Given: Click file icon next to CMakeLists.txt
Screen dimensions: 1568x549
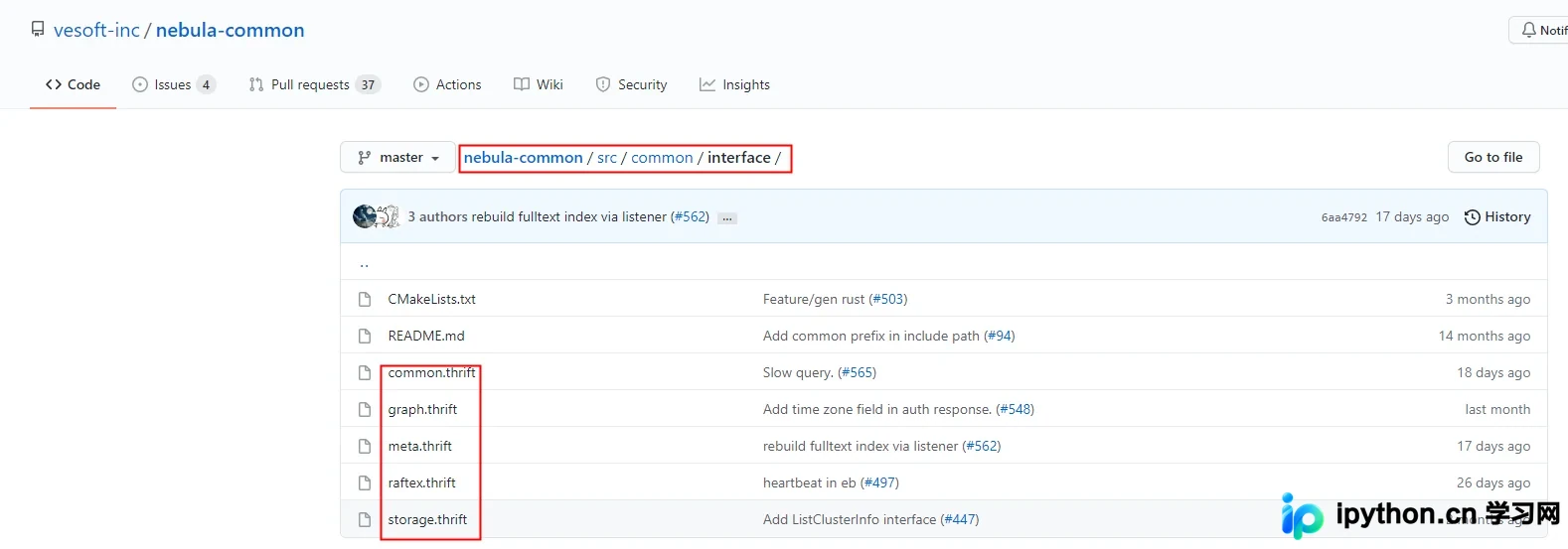Looking at the screenshot, I should pos(365,299).
